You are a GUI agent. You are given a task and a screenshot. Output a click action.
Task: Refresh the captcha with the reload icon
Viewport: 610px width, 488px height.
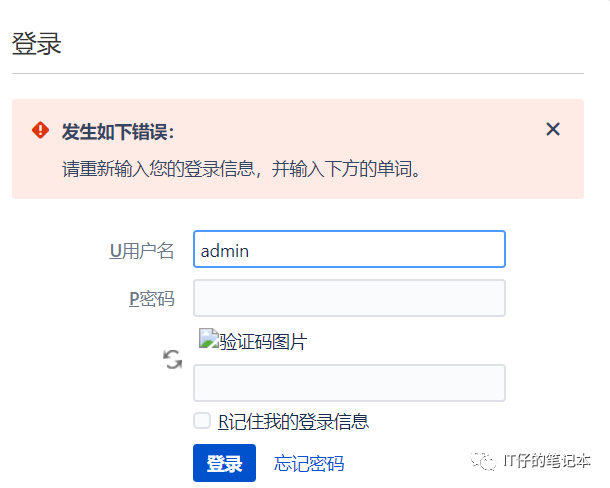[x=173, y=360]
